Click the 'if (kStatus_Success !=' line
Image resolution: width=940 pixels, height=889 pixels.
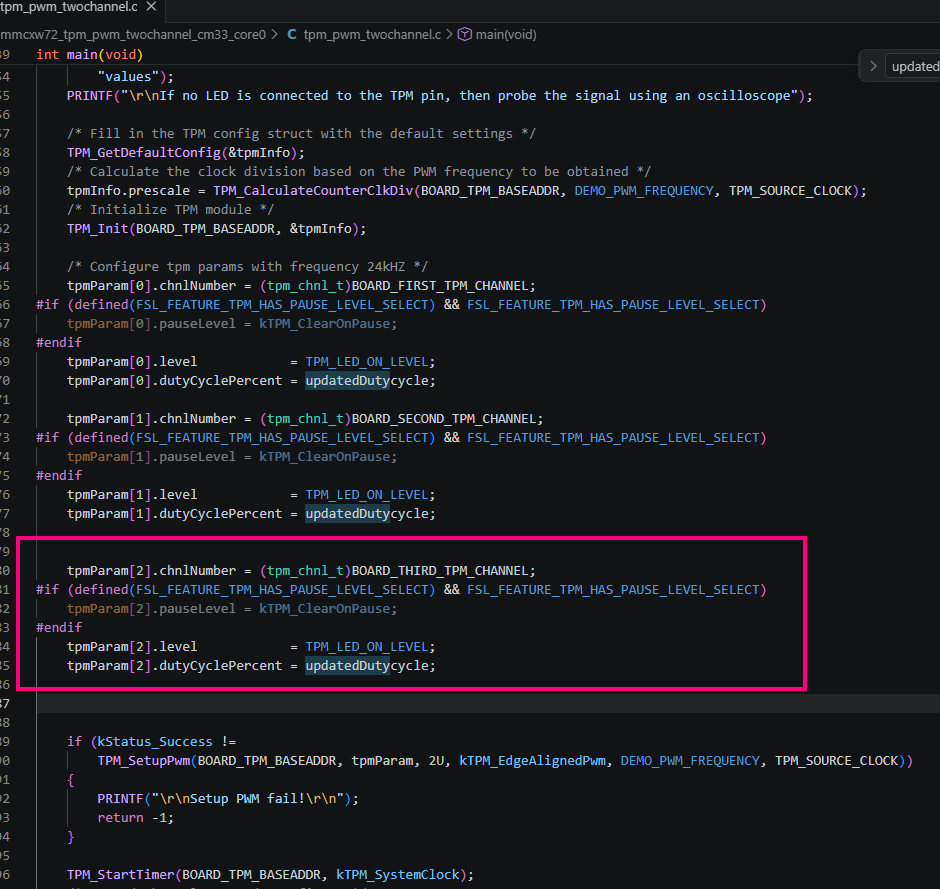click(x=151, y=742)
